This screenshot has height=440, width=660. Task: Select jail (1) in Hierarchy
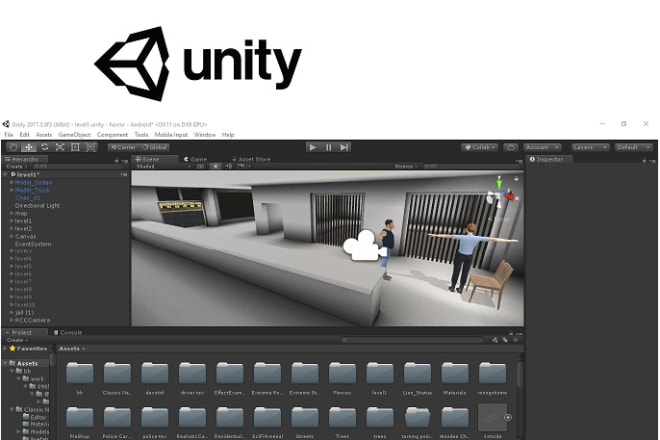click(x=24, y=312)
